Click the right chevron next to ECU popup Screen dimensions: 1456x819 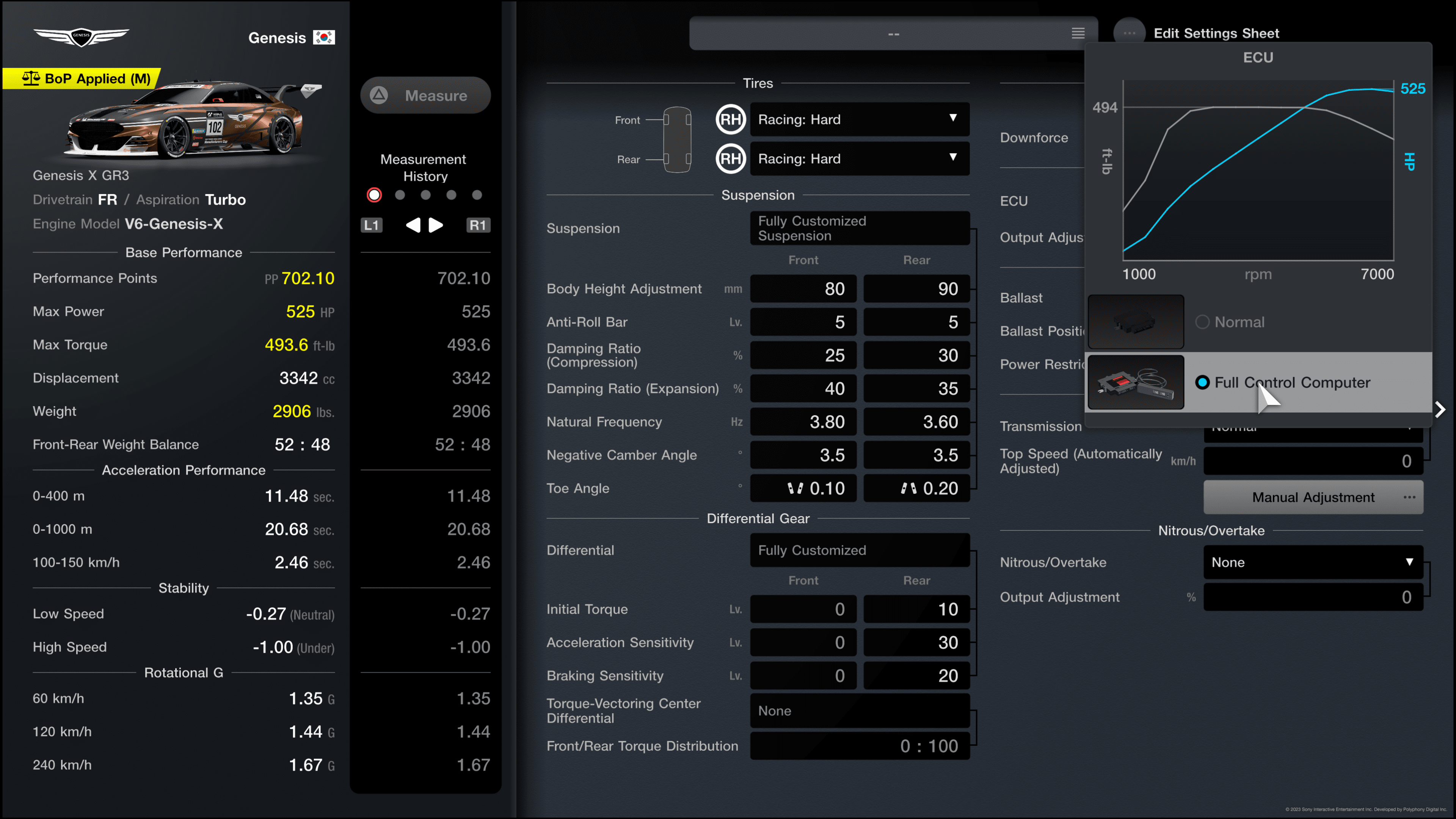(x=1441, y=410)
